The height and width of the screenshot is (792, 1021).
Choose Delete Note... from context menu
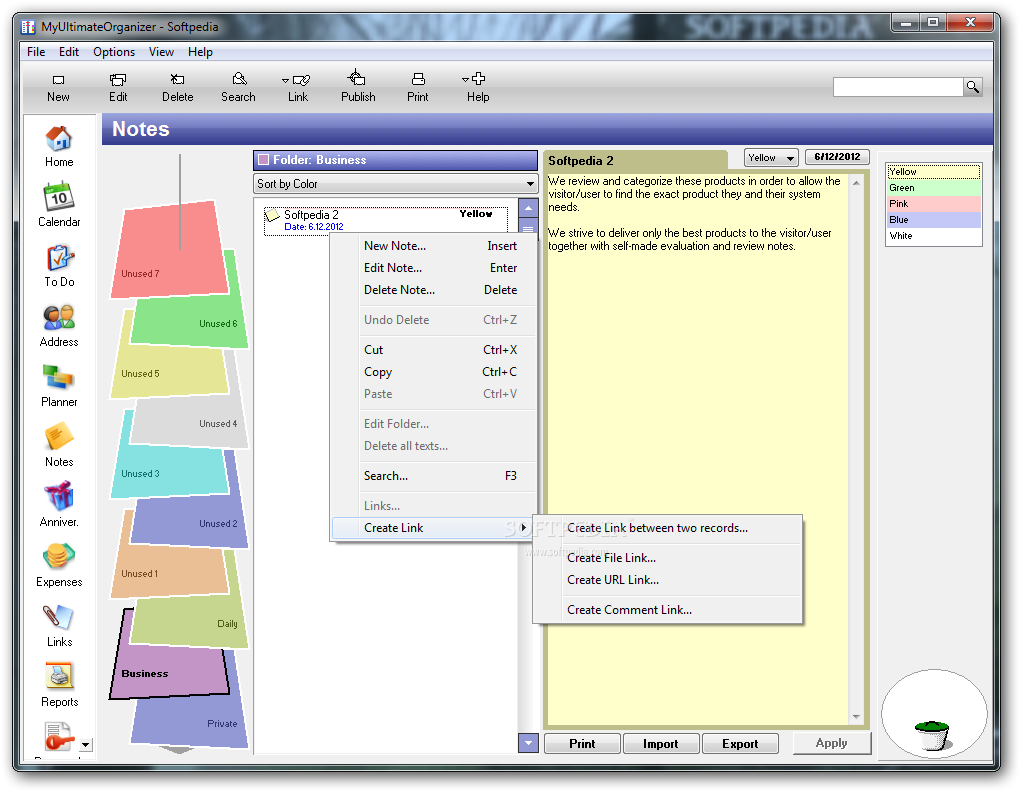point(434,290)
